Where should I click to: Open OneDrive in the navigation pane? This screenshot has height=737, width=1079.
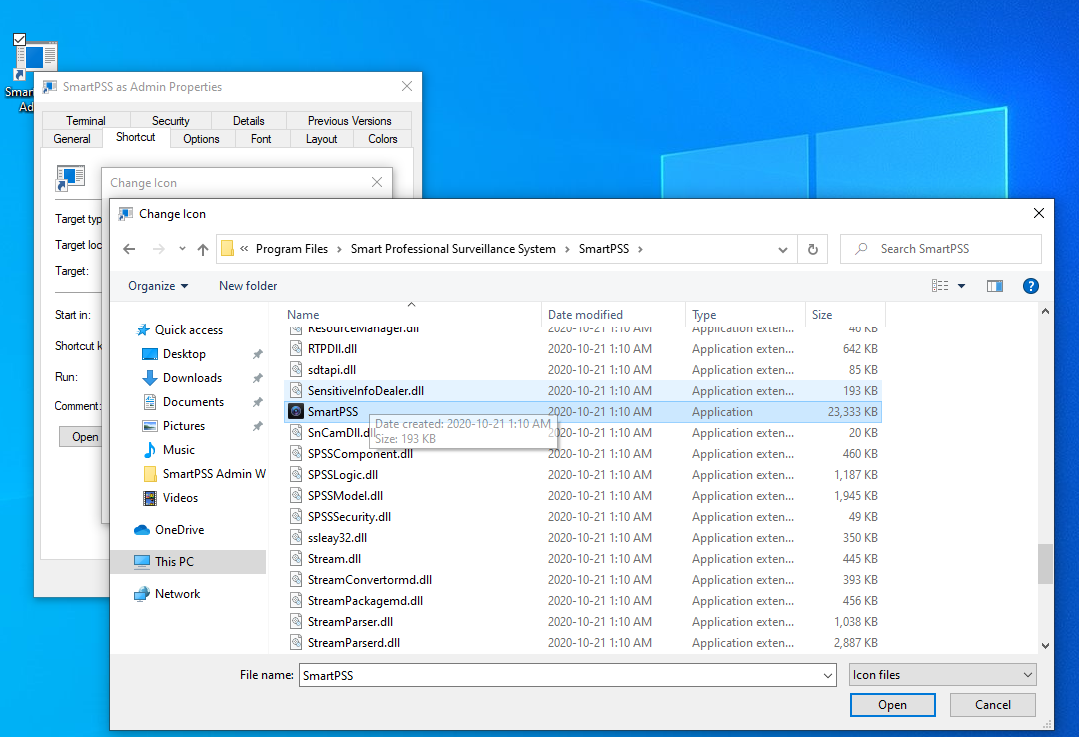click(x=179, y=530)
